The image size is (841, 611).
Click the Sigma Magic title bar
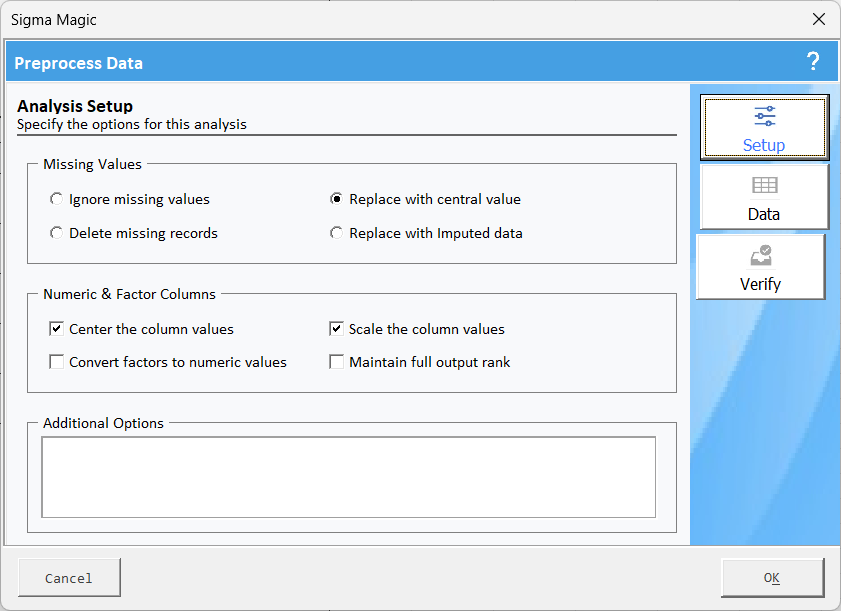[400, 20]
